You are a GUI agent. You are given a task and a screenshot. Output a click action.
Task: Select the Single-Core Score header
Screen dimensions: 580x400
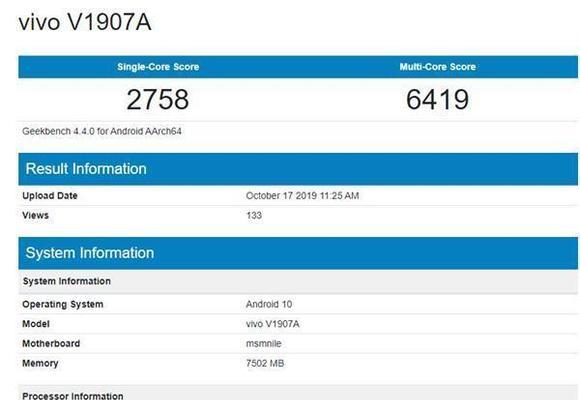point(158,67)
